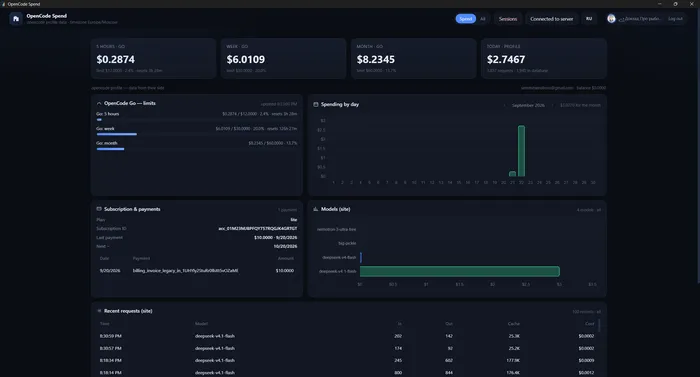Viewport: 700px width, 377px height.
Task: Click the Time column header in Recent requests
Action: pos(104,324)
